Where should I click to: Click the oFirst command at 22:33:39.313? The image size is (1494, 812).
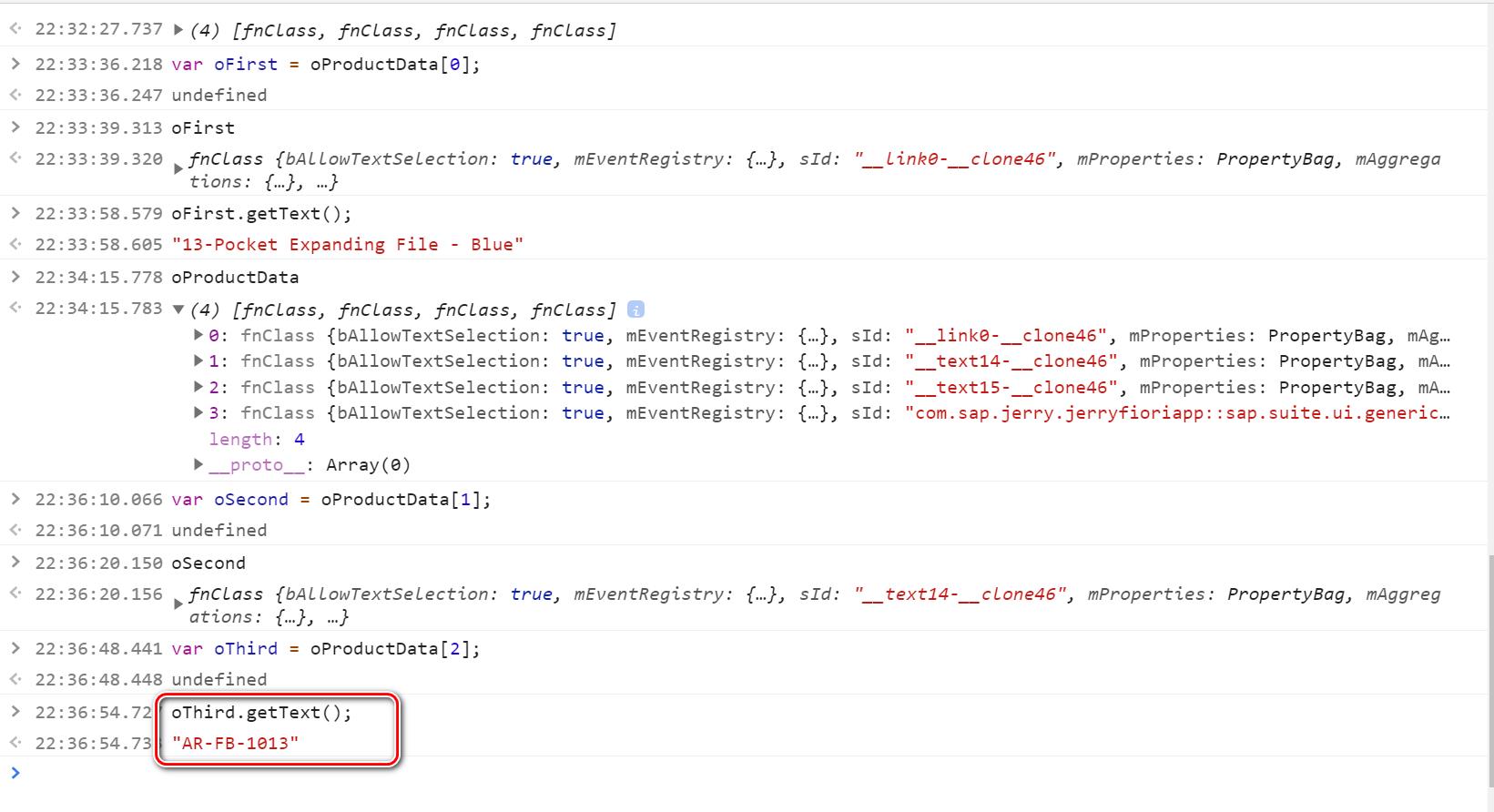coord(203,127)
